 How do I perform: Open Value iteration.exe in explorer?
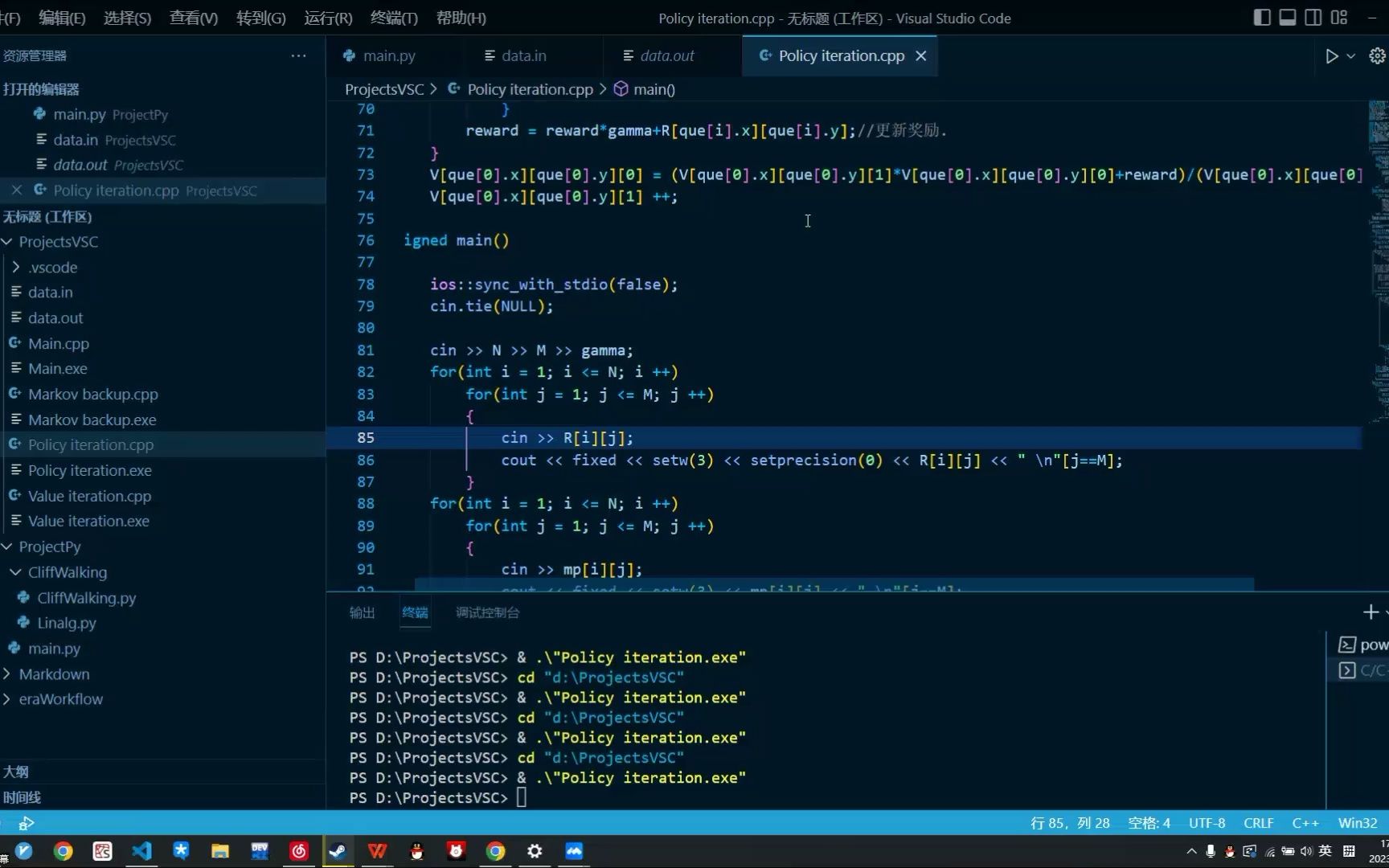(x=88, y=522)
